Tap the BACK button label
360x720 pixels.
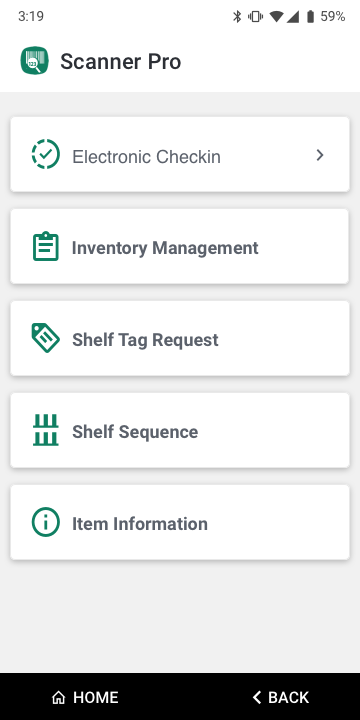click(x=288, y=698)
